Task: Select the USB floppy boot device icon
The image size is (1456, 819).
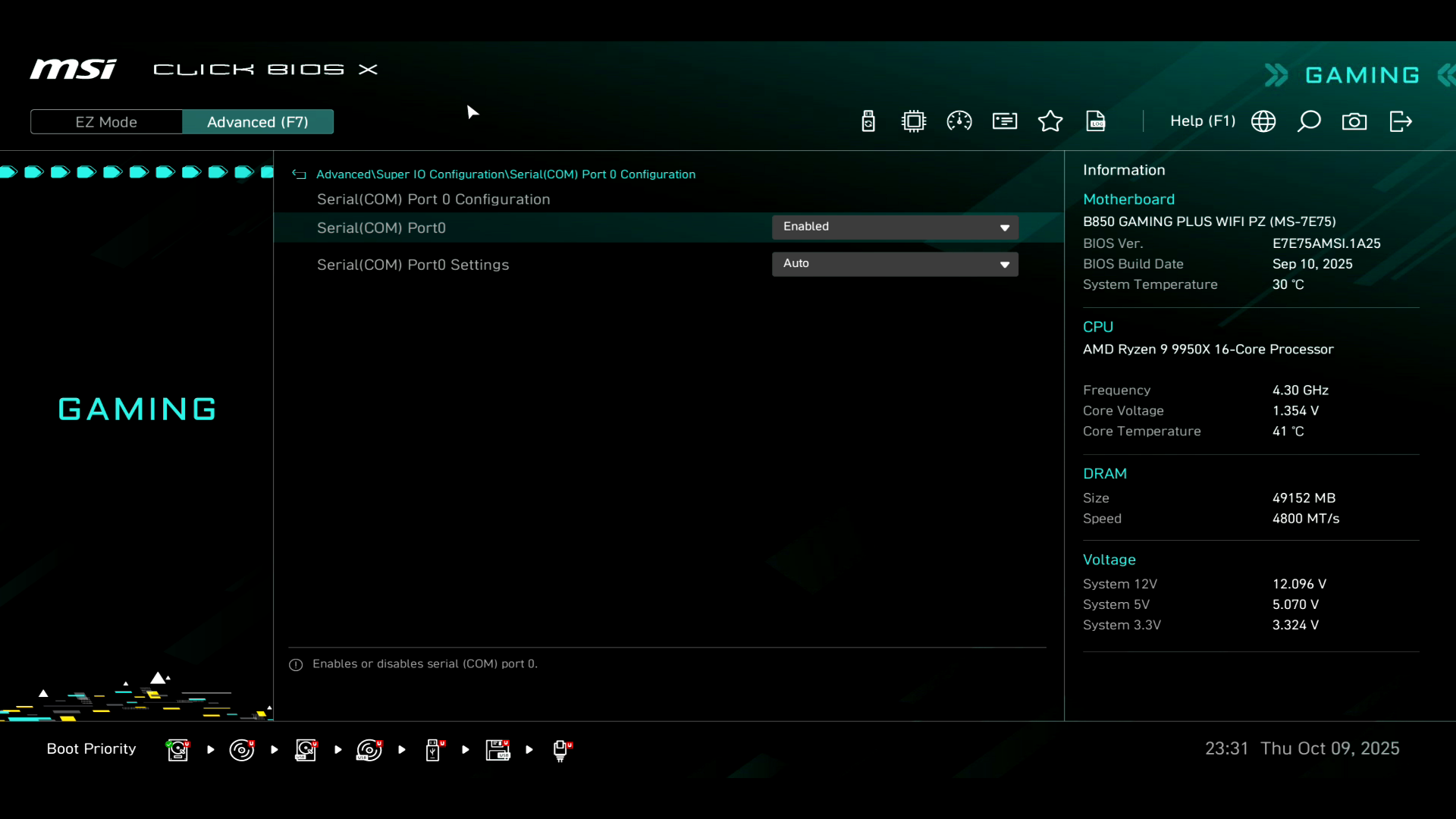Action: point(497,750)
